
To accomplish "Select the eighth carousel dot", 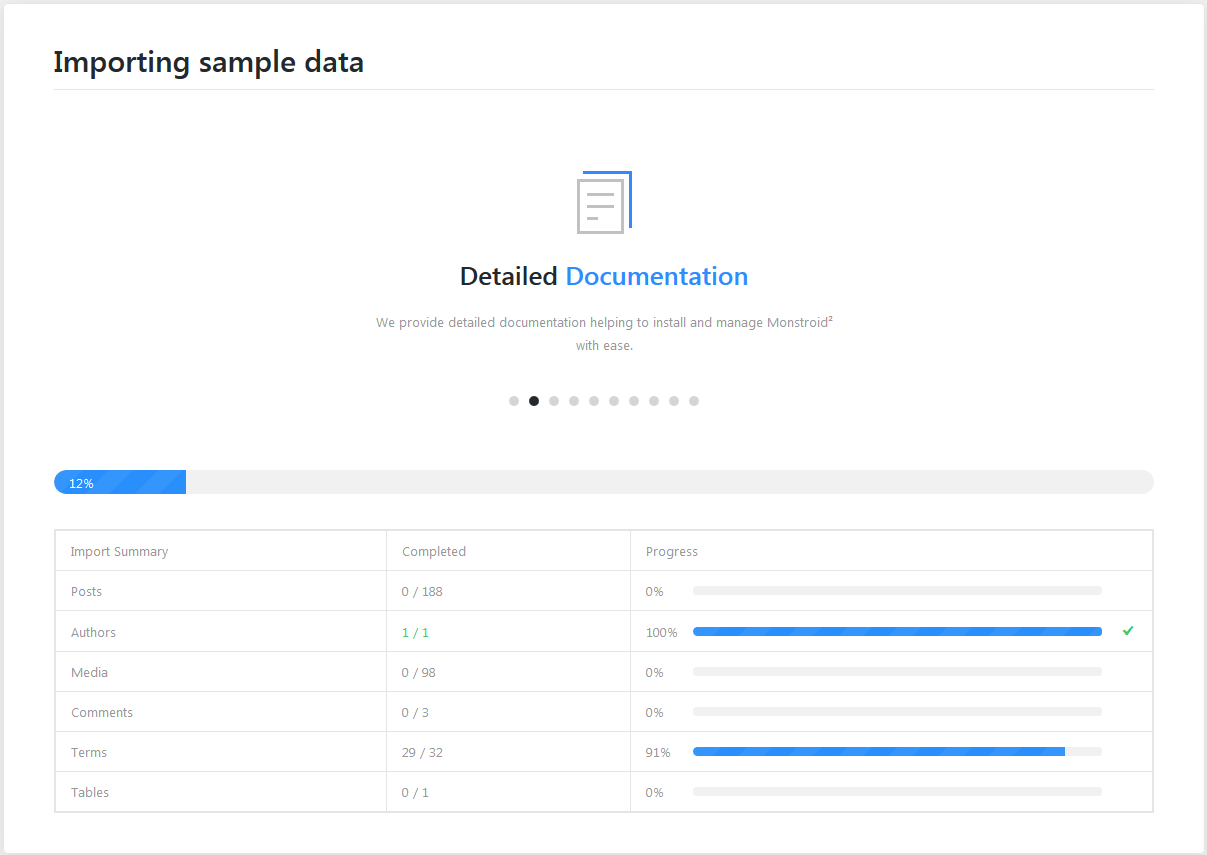I will click(x=654, y=401).
